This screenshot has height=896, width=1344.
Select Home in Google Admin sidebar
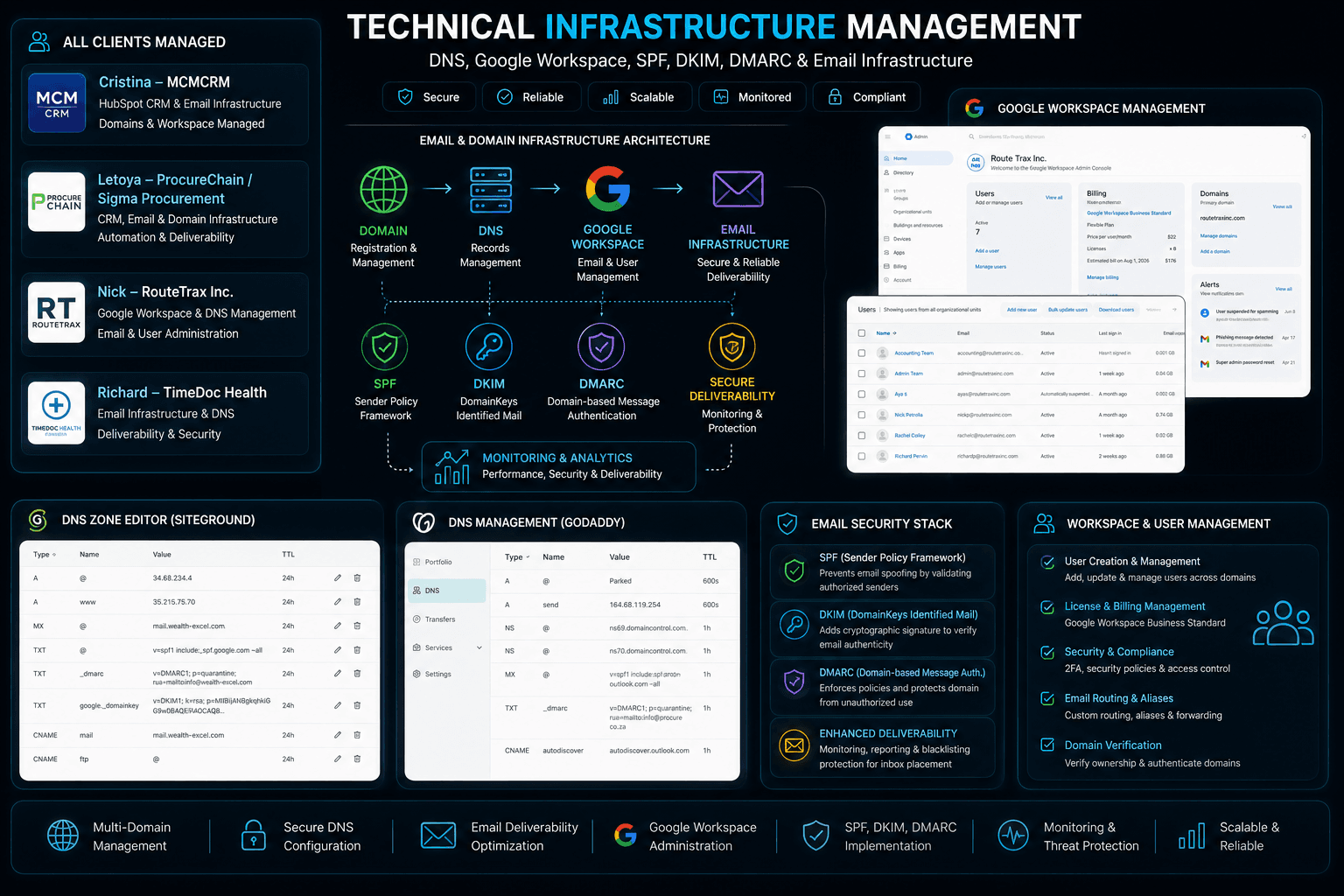(x=916, y=158)
